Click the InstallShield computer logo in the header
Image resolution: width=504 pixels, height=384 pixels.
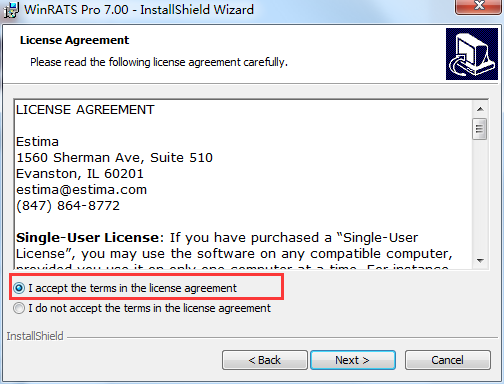pyautogui.click(x=472, y=54)
